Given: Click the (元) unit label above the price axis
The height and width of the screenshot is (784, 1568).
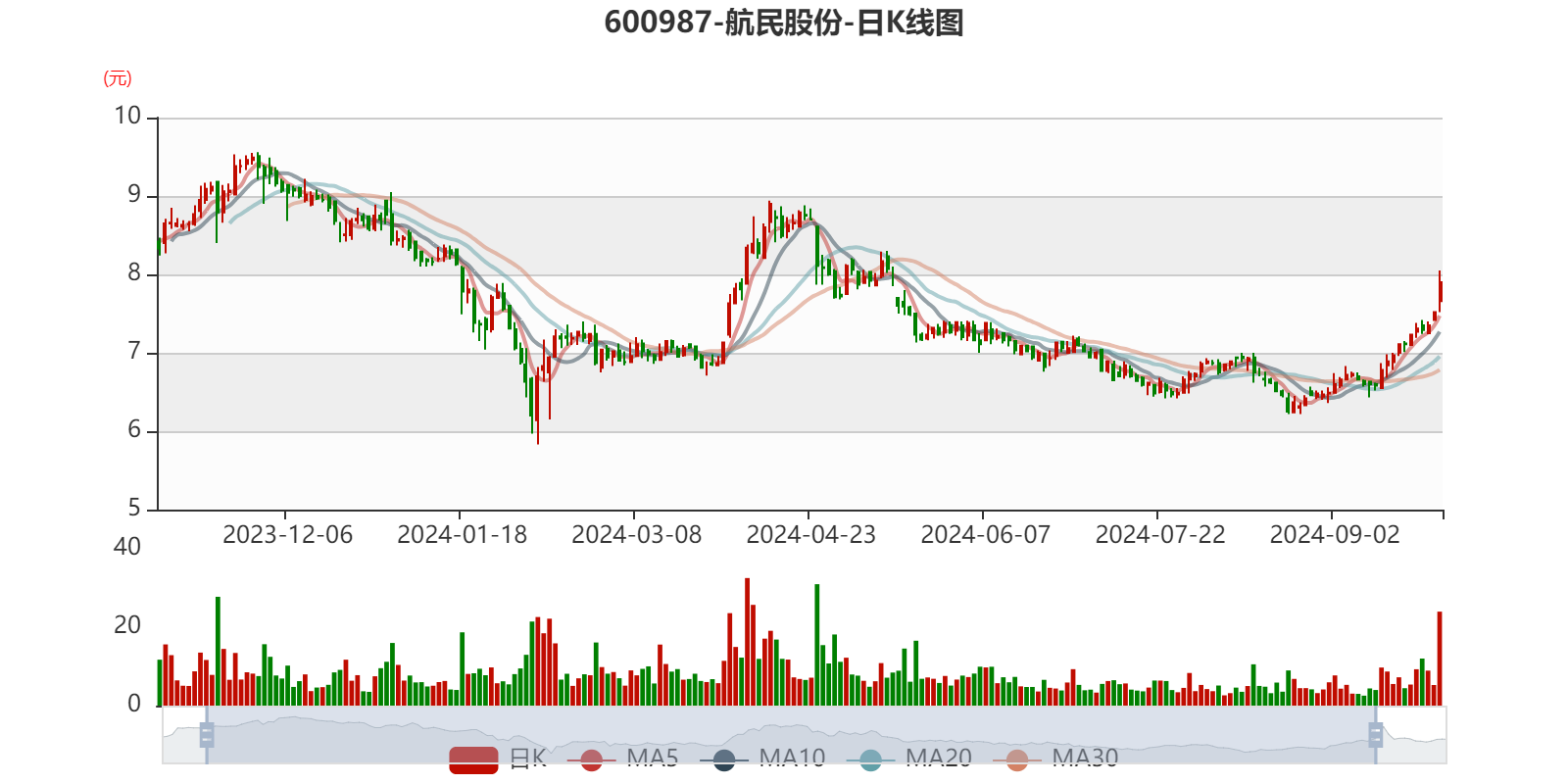Looking at the screenshot, I should pos(118,78).
